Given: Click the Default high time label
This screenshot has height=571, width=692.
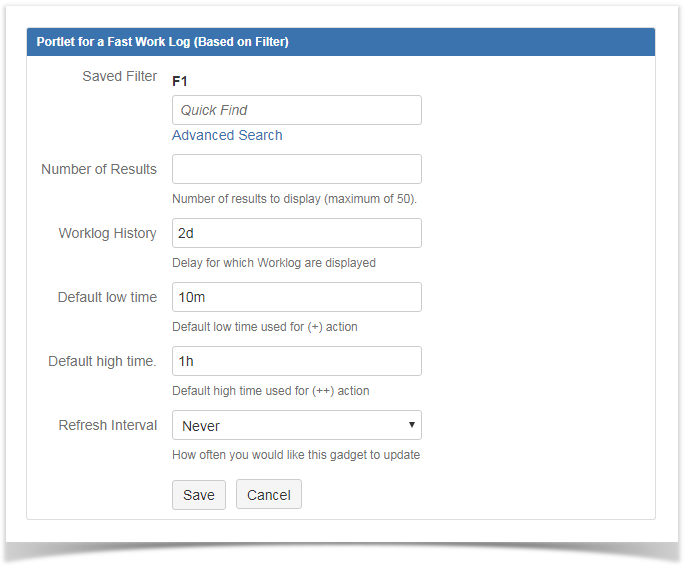Looking at the screenshot, I should coord(102,361).
